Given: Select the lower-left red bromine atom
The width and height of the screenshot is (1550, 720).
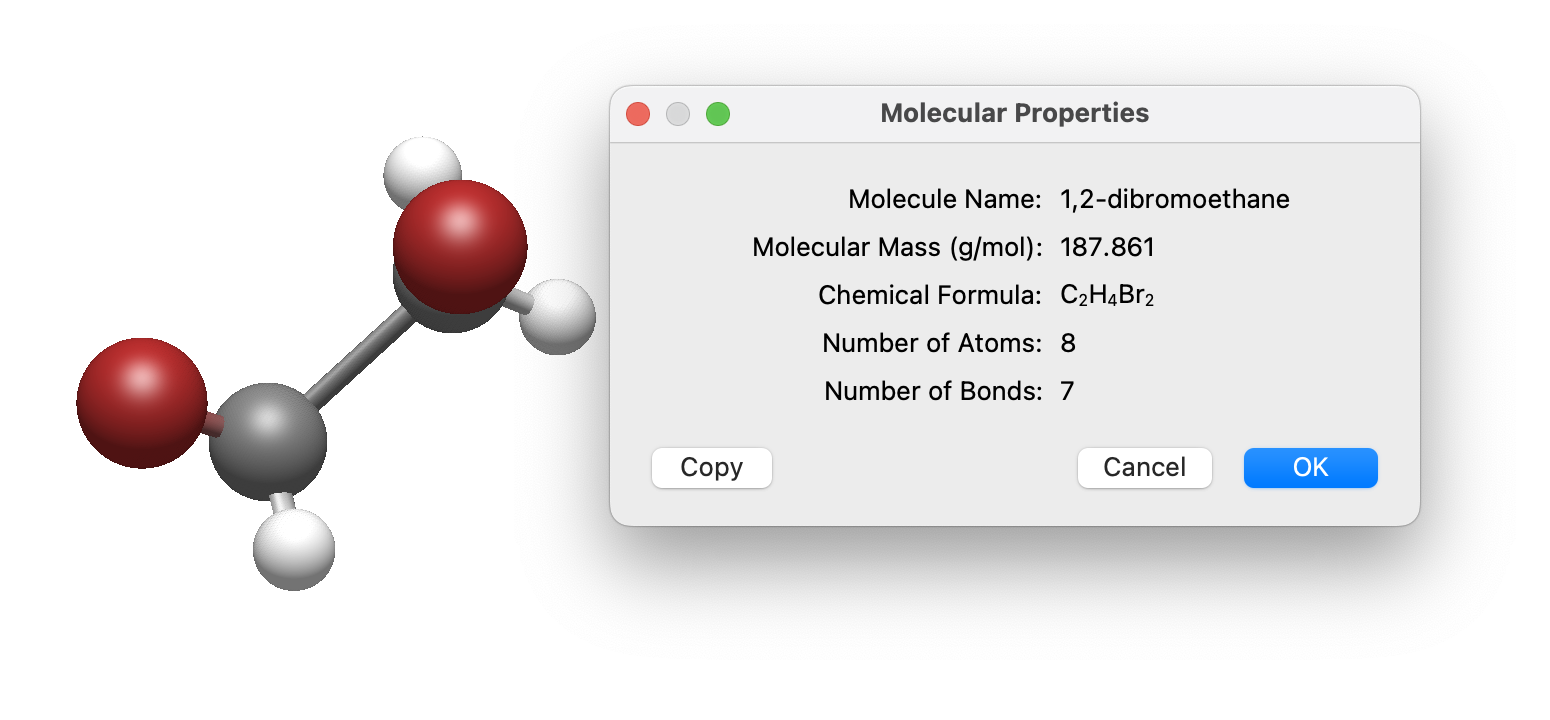Looking at the screenshot, I should click(141, 402).
